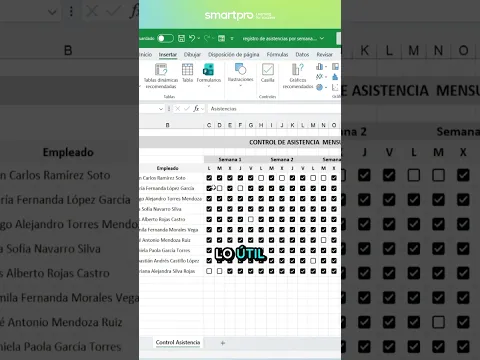Viewport: 480px width, 360px height.
Task: Expand the workbook file name dropdown
Action: 322,39
